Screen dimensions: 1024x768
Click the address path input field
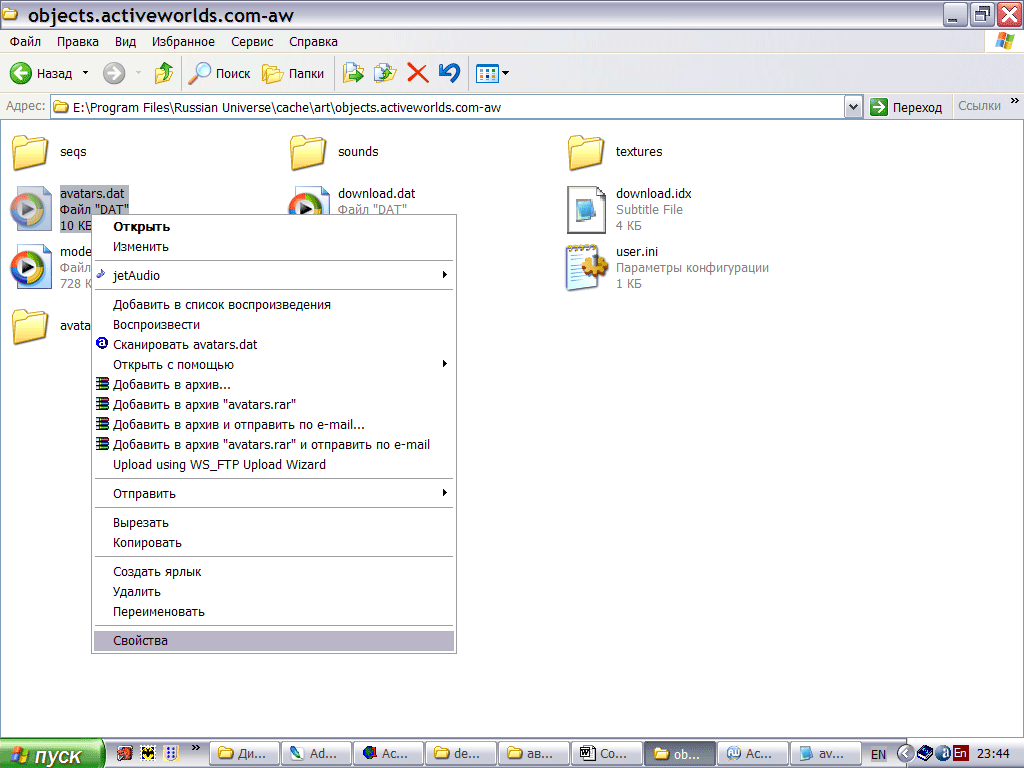447,107
